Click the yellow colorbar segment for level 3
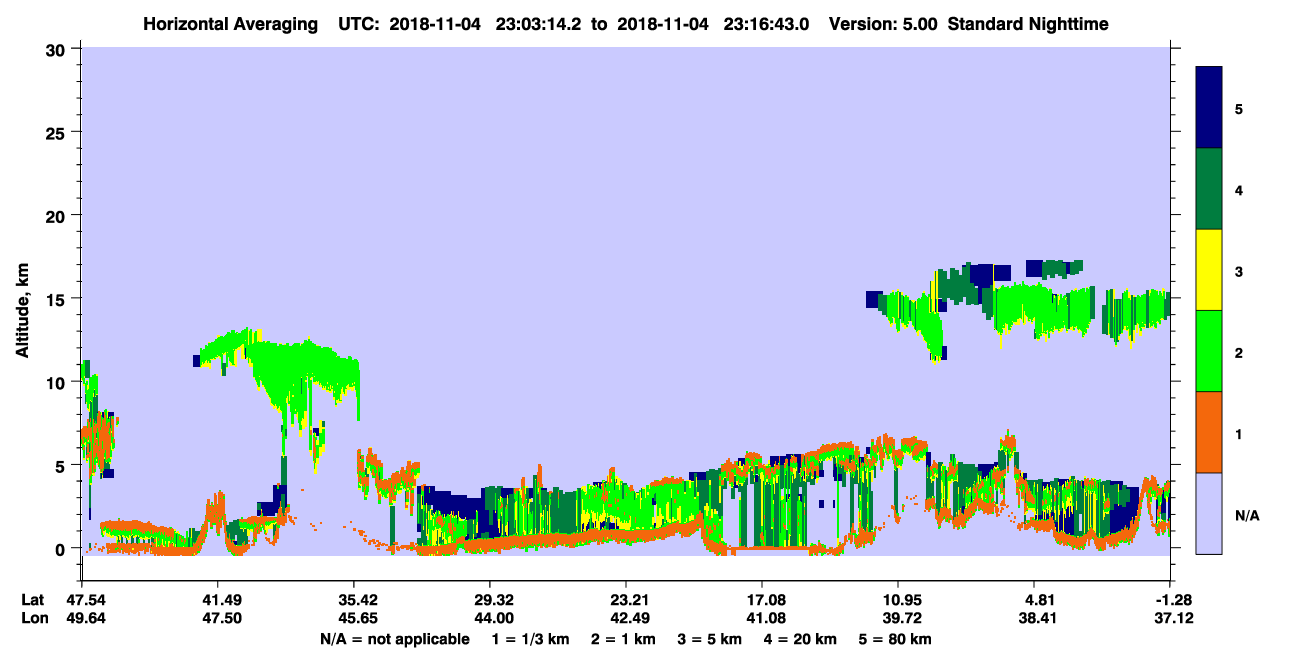Image resolution: width=1300 pixels, height=667 pixels. pos(1209,270)
